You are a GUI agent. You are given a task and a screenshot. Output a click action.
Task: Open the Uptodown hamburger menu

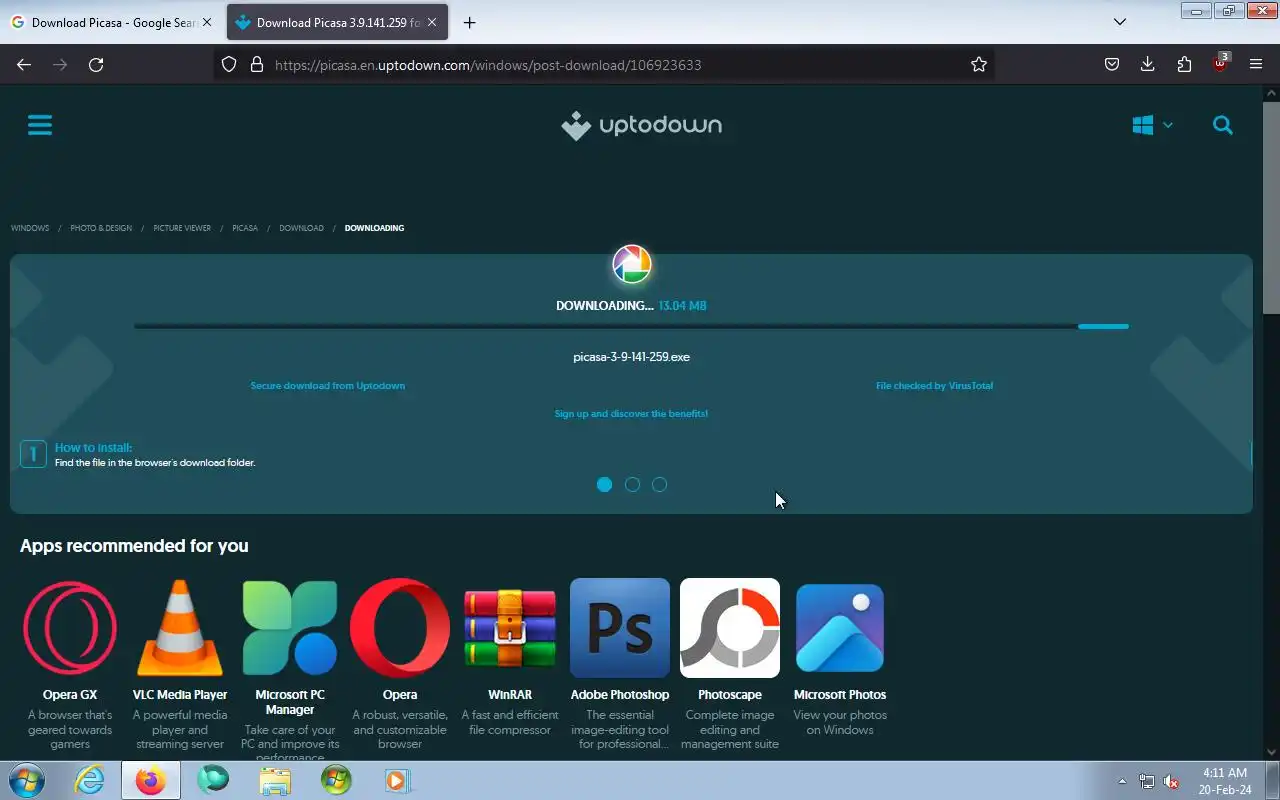40,125
